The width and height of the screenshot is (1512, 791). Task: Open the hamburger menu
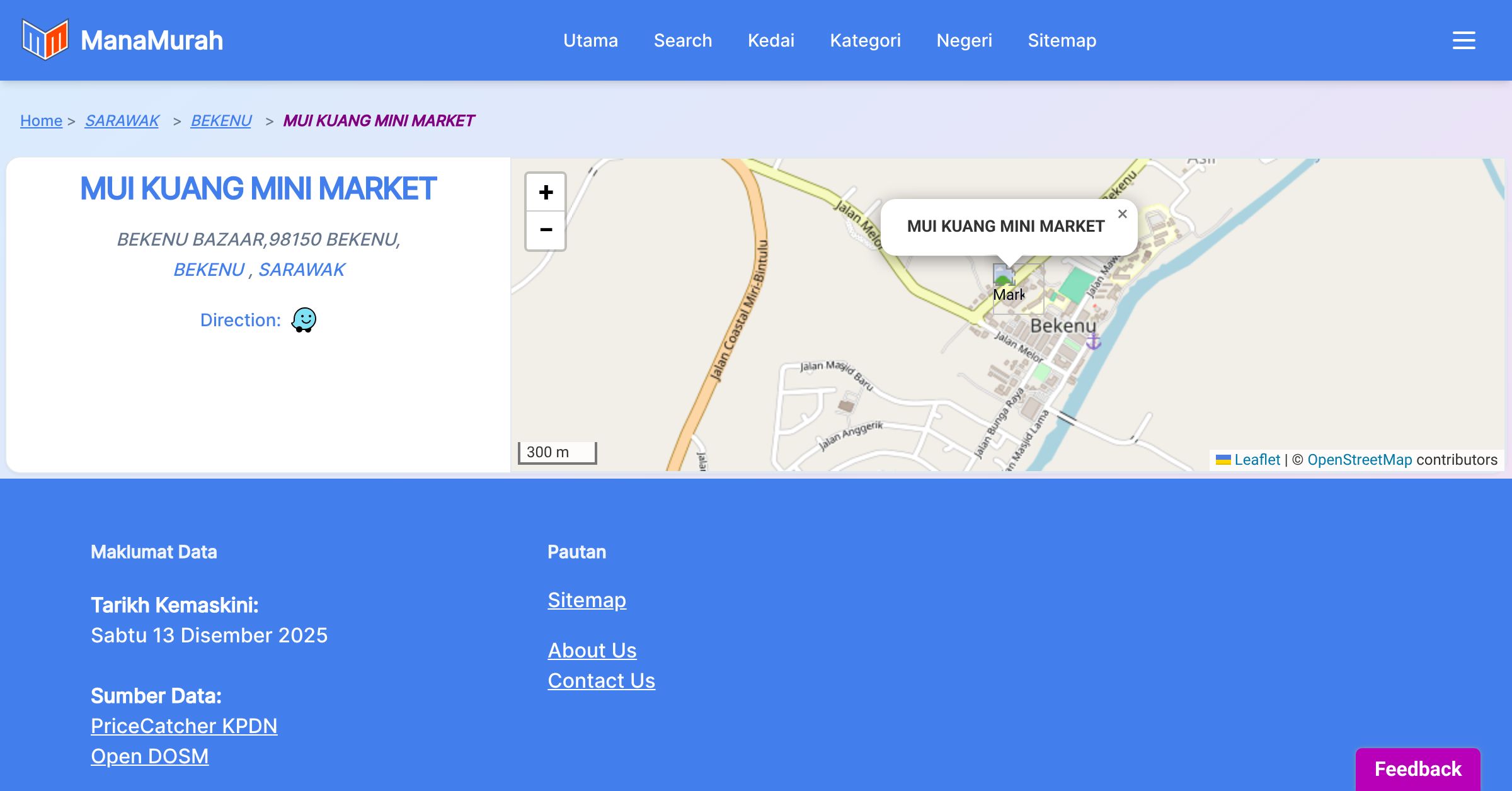click(1463, 40)
